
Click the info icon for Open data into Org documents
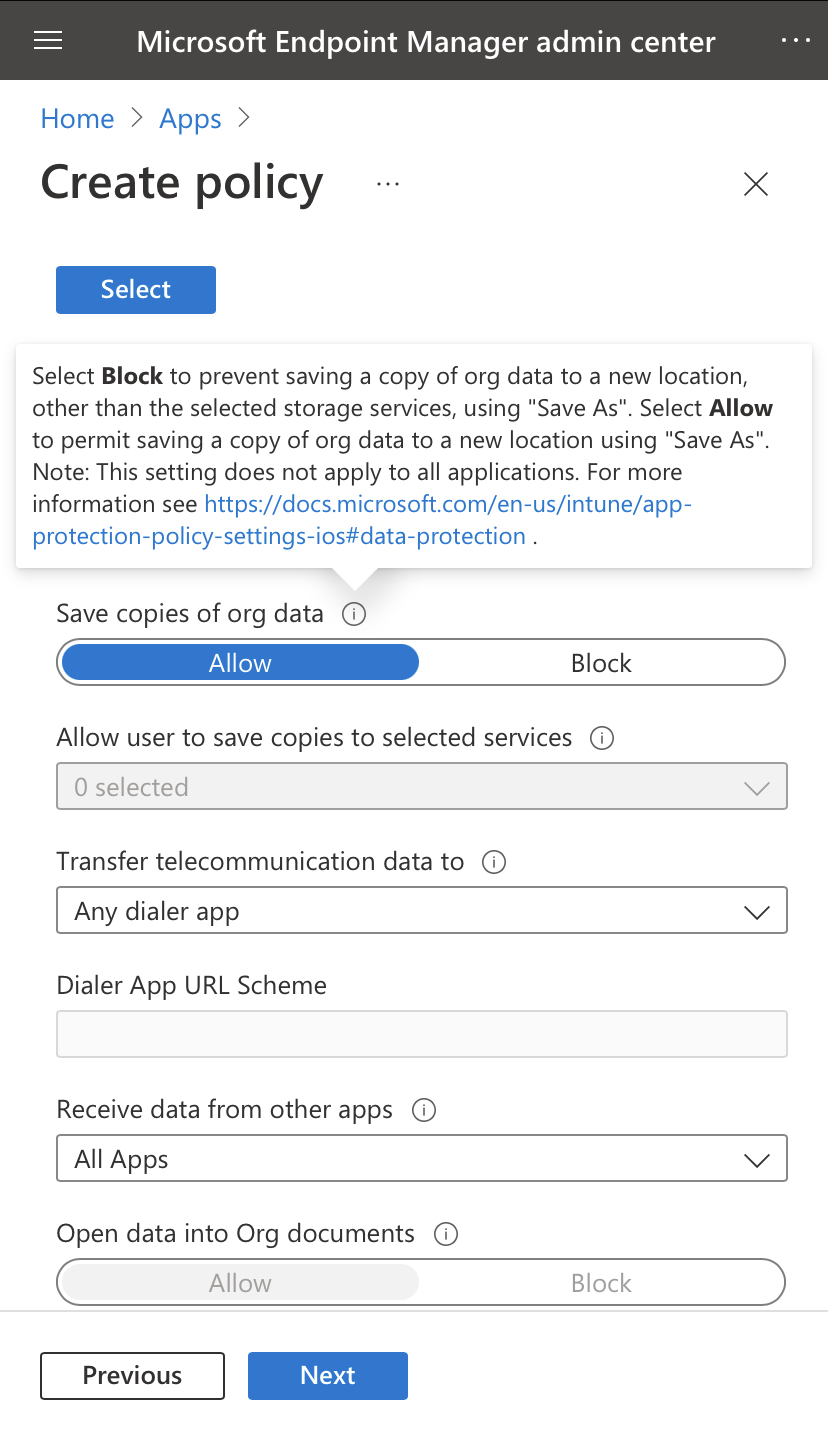tap(444, 1233)
